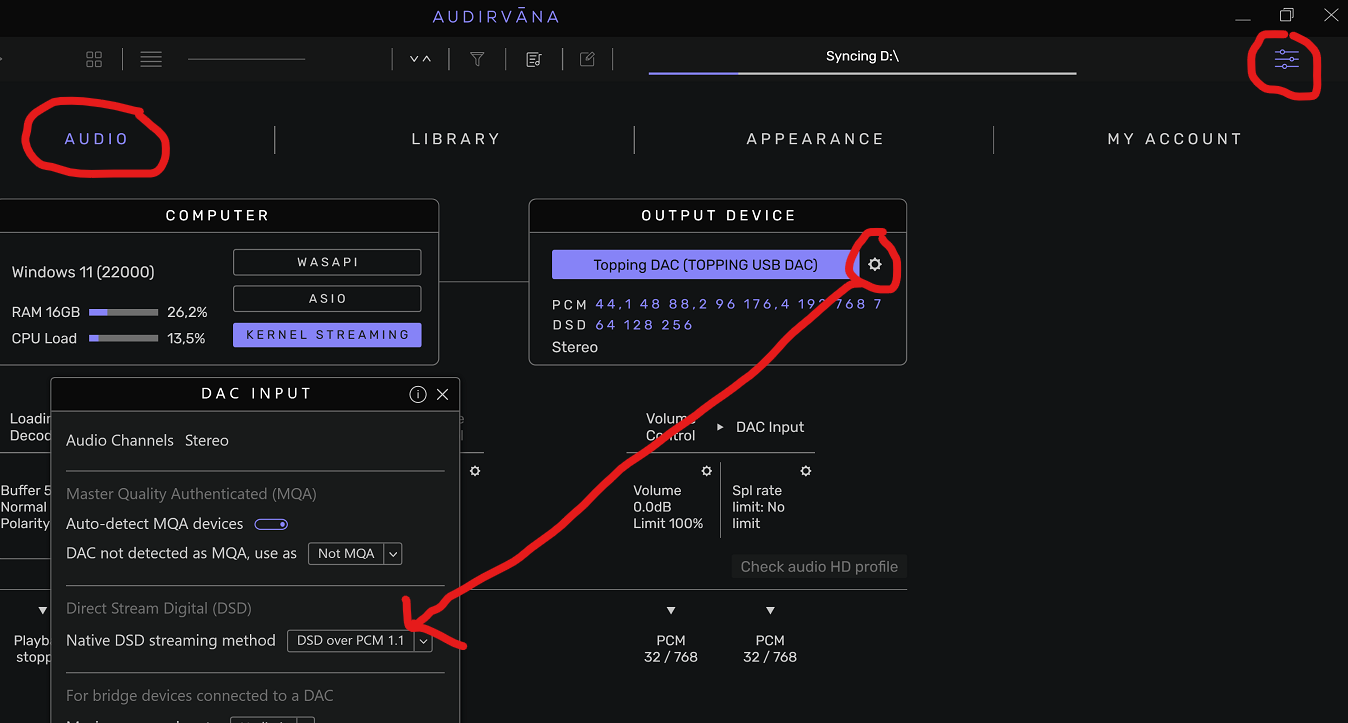Show DAC Input info icon
Image resolution: width=1348 pixels, height=723 pixels.
click(x=418, y=394)
